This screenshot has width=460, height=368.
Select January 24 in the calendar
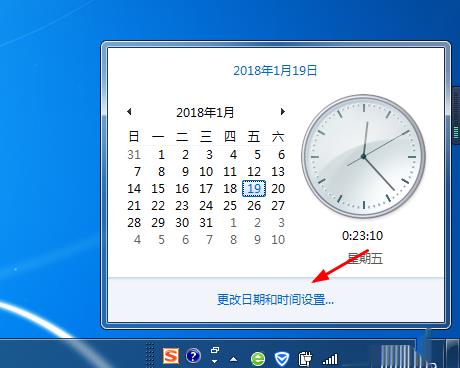coord(206,206)
